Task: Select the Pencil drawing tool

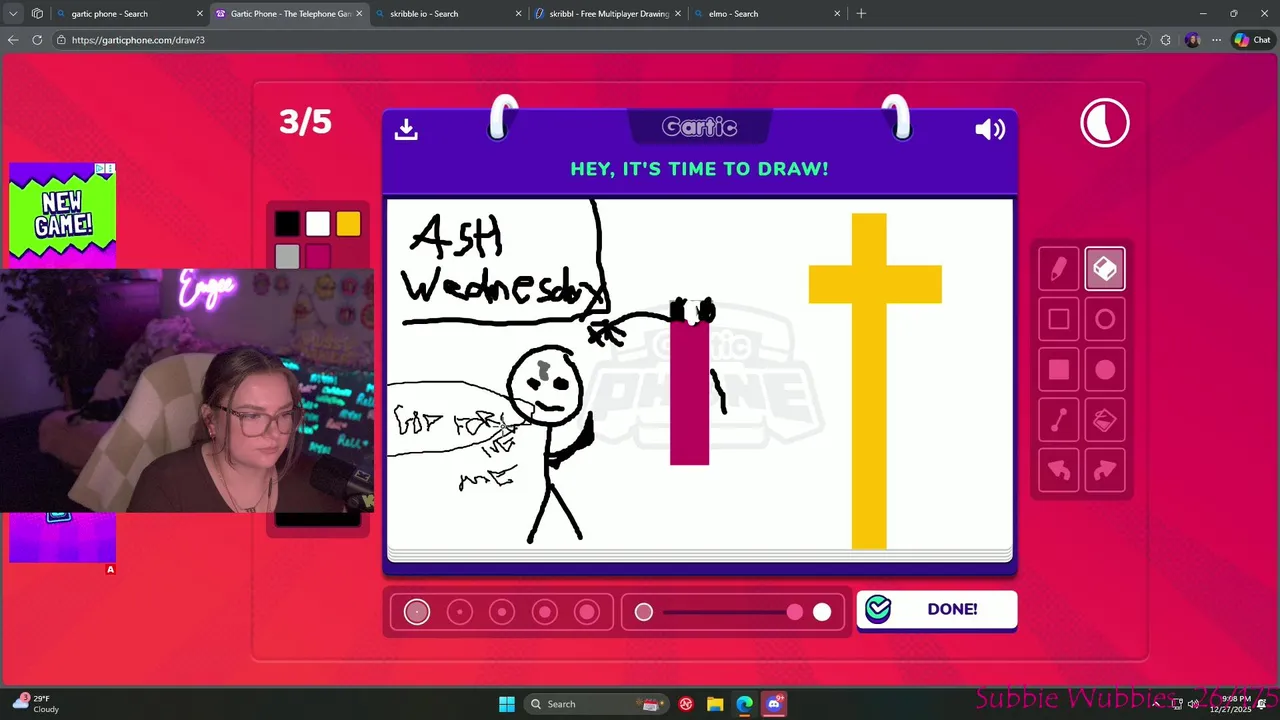Action: (x=1059, y=269)
